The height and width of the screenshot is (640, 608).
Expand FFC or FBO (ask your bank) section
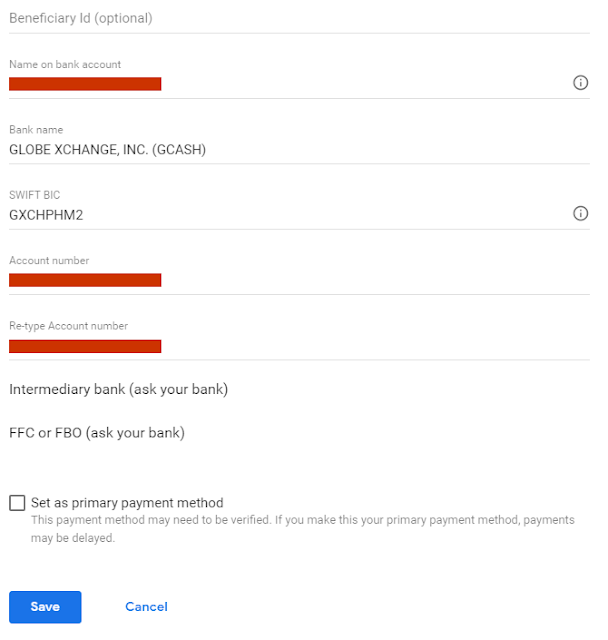97,433
